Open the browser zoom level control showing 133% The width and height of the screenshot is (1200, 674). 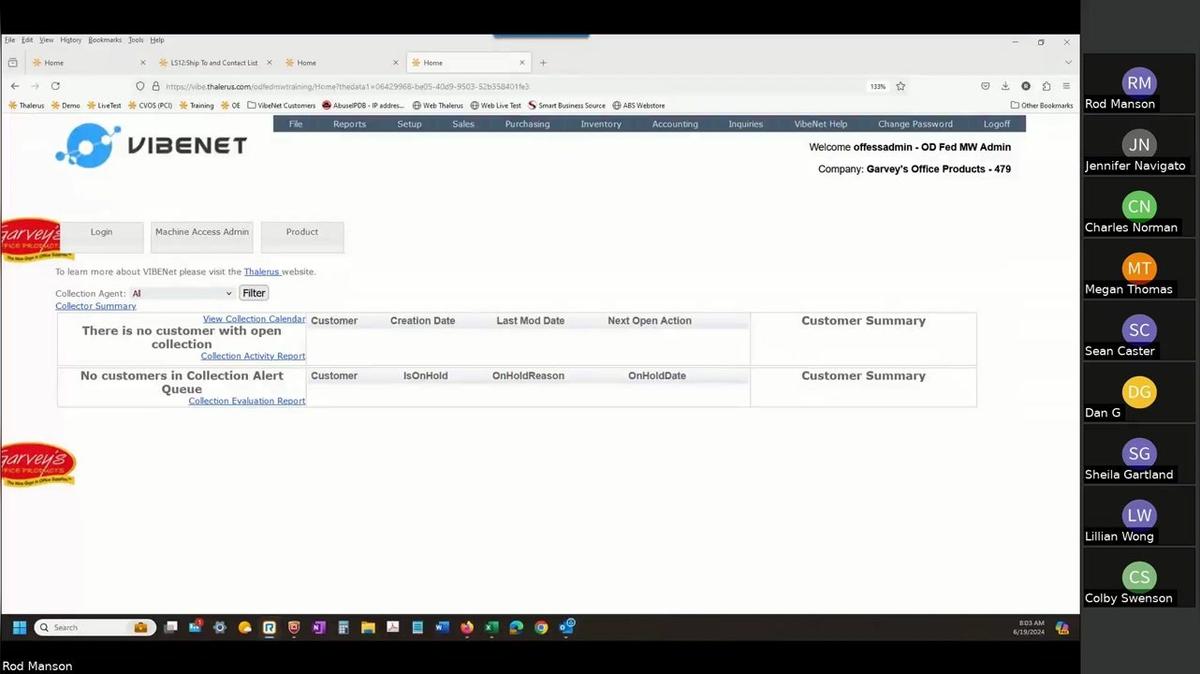pos(877,86)
